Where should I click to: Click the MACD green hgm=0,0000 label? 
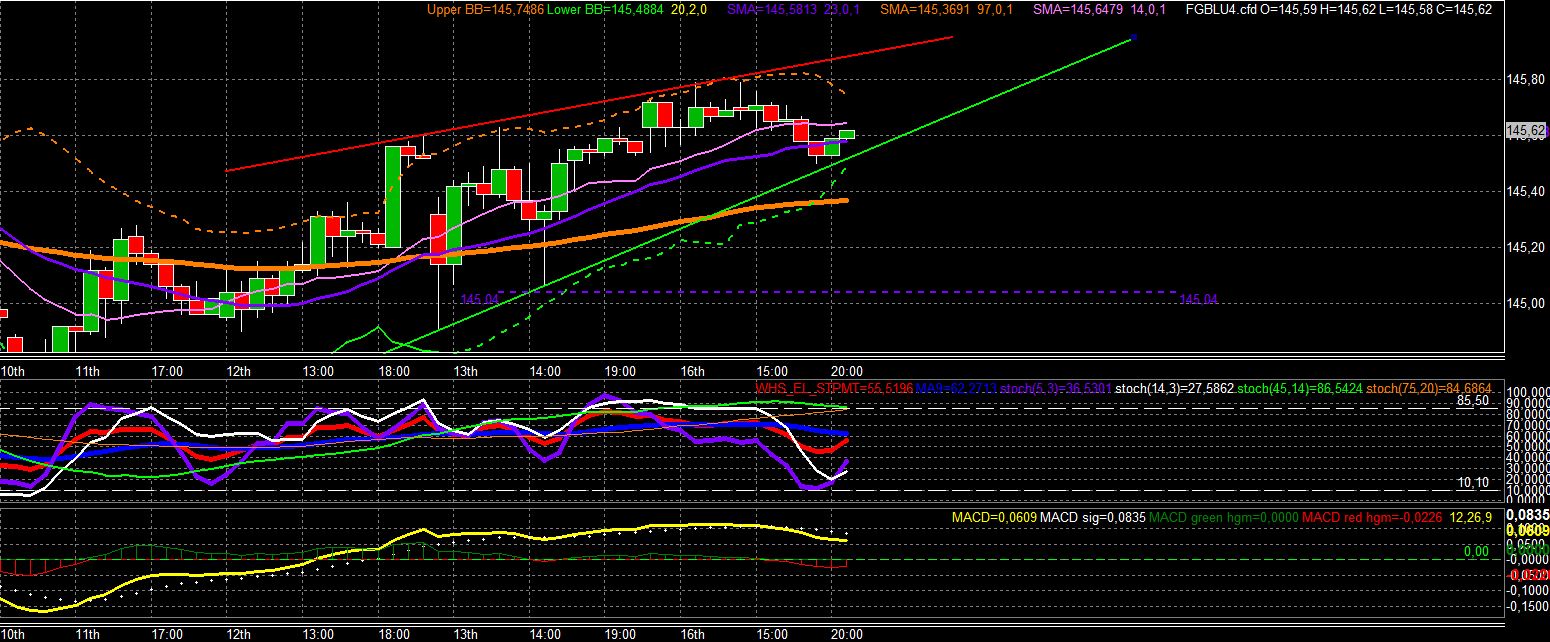[x=1223, y=517]
